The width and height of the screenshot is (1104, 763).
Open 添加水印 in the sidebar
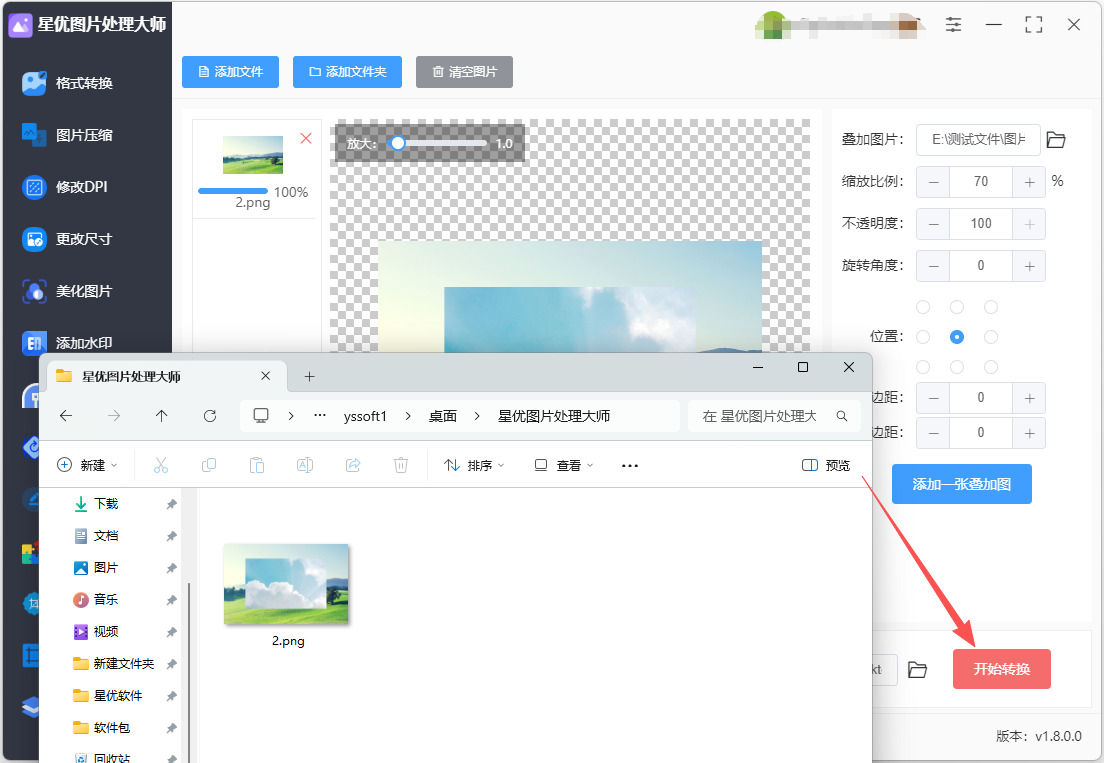pyautogui.click(x=68, y=343)
